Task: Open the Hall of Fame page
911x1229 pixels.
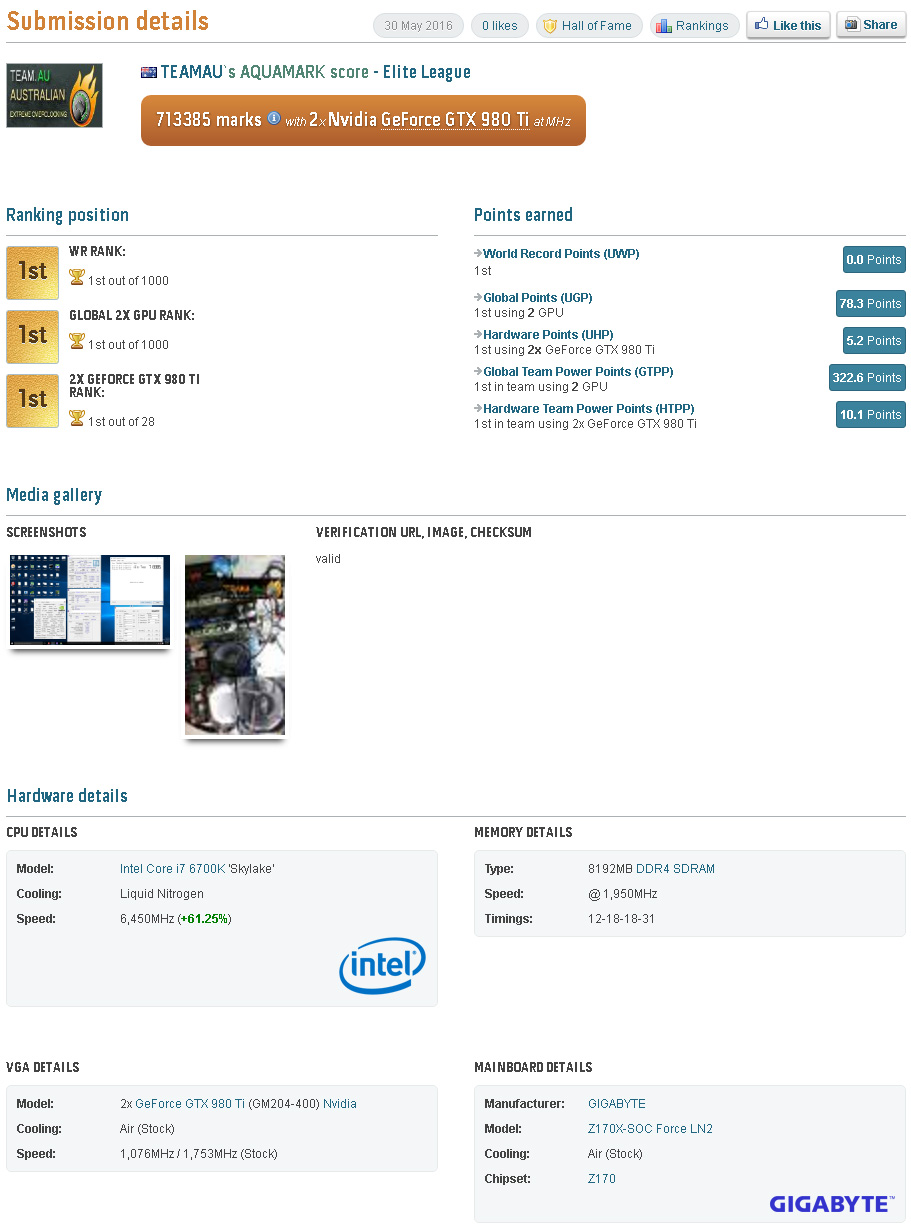Action: pyautogui.click(x=589, y=26)
